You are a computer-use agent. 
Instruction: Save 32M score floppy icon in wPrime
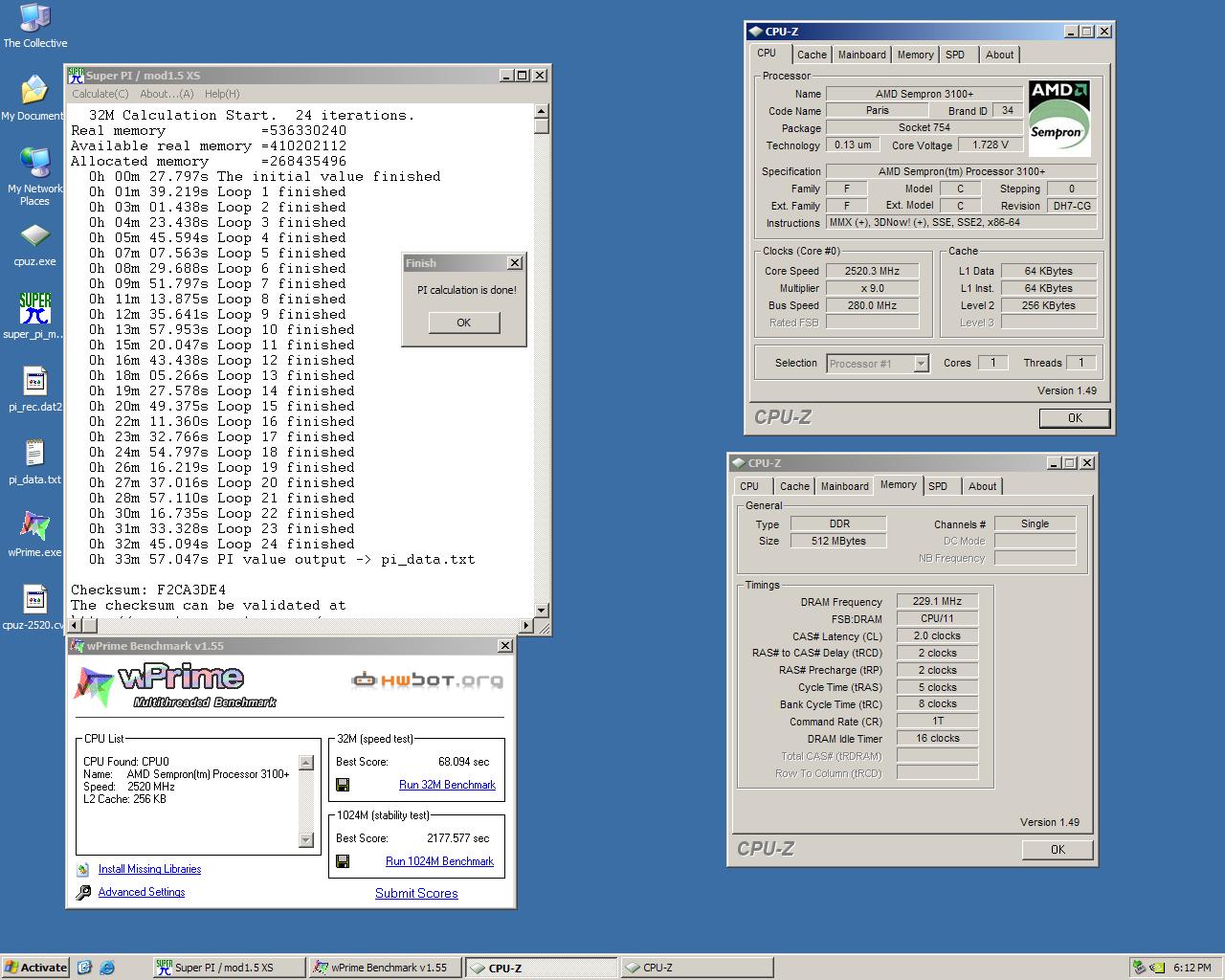[343, 785]
